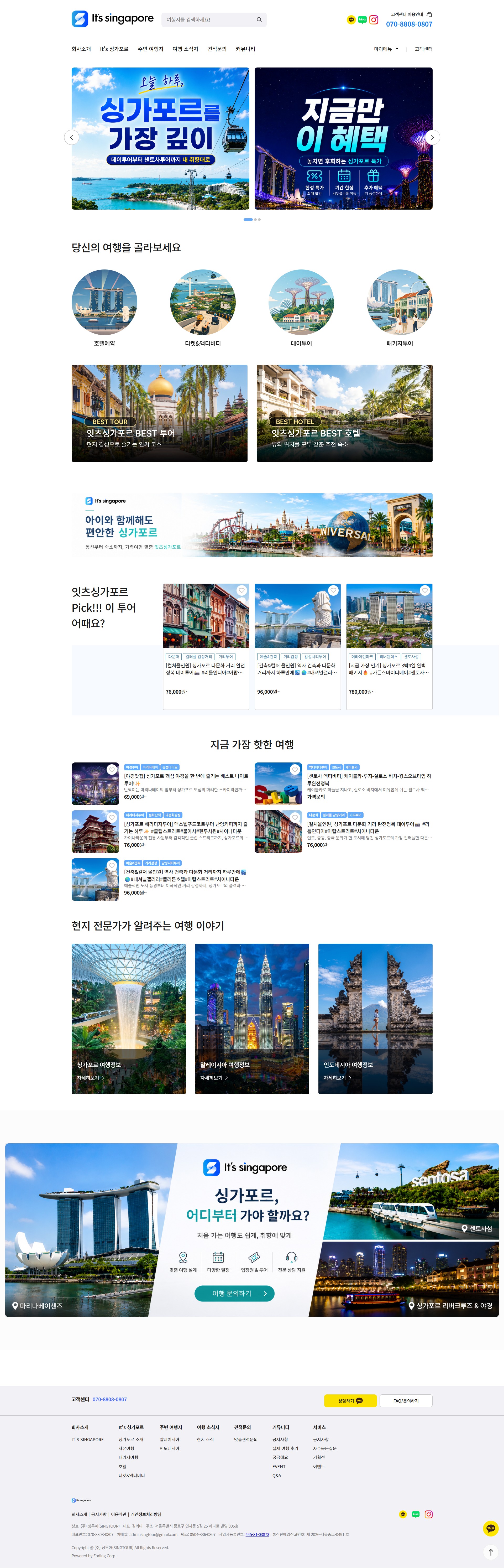Open the BEST HOTEL banner card
Image resolution: width=504 pixels, height=1568 pixels.
(x=344, y=413)
